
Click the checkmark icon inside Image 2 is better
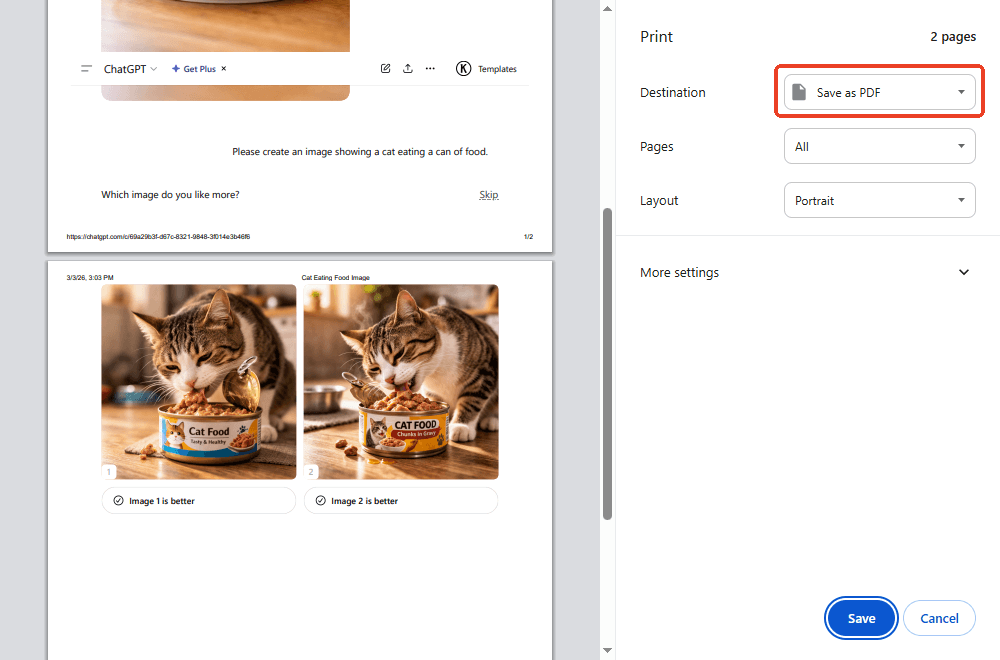(x=321, y=500)
